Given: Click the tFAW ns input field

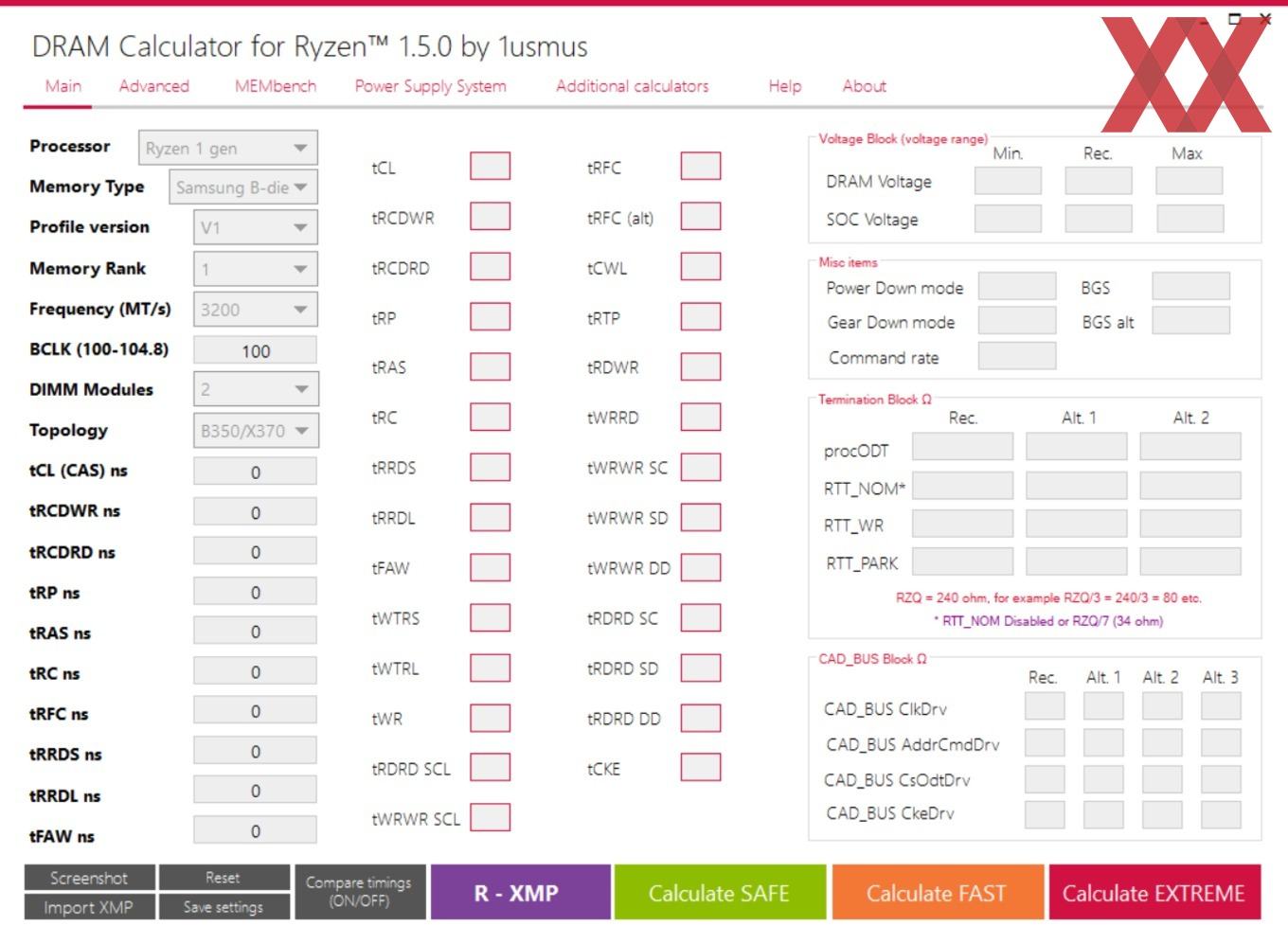Looking at the screenshot, I should click(256, 830).
